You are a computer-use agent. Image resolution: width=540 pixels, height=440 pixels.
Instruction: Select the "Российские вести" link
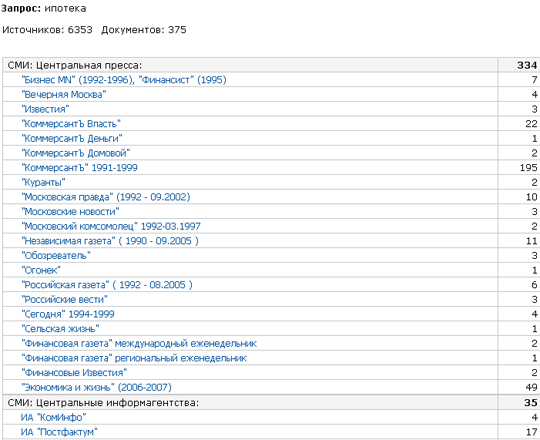point(64,300)
